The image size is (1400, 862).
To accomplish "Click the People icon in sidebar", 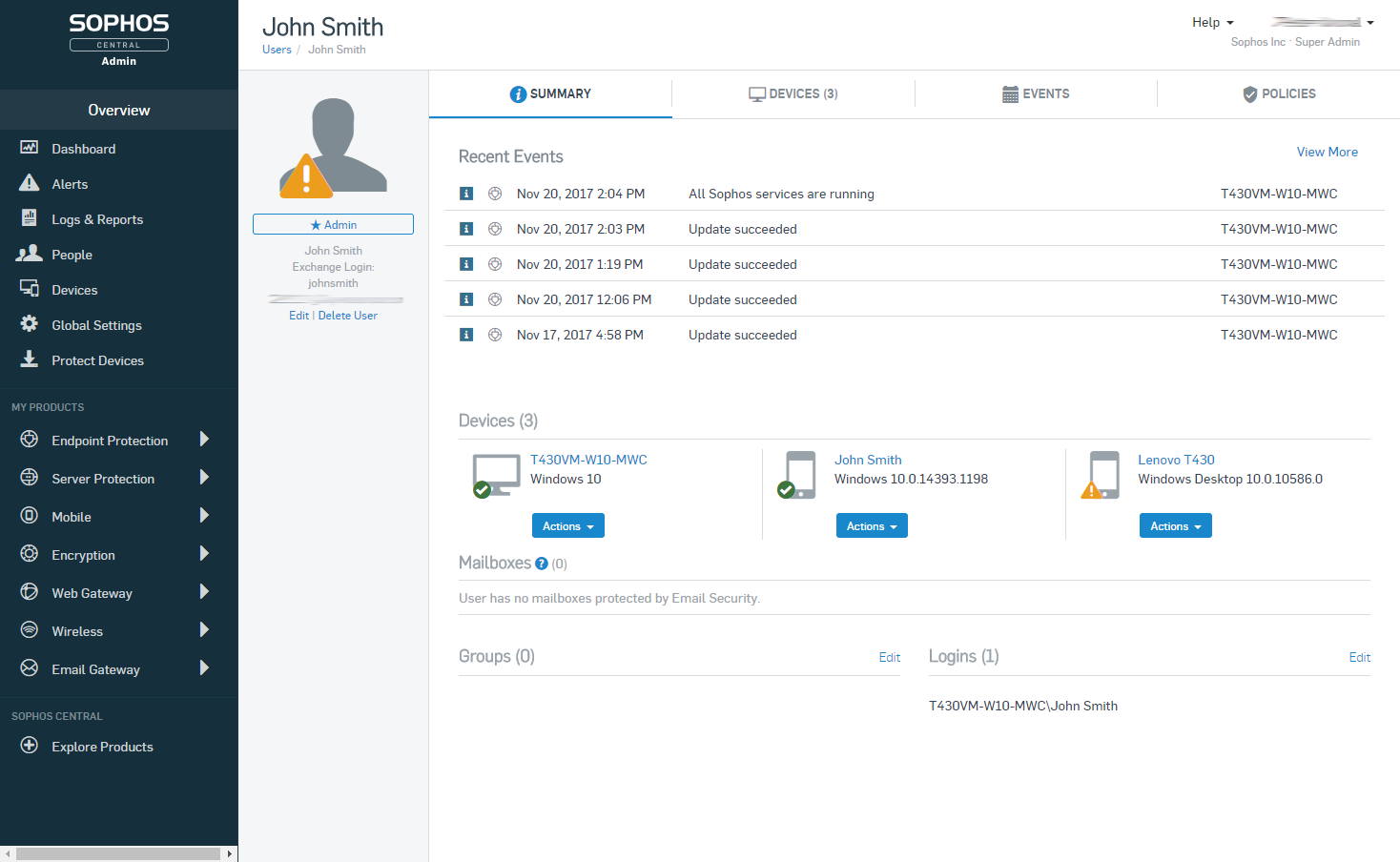I will [30, 254].
